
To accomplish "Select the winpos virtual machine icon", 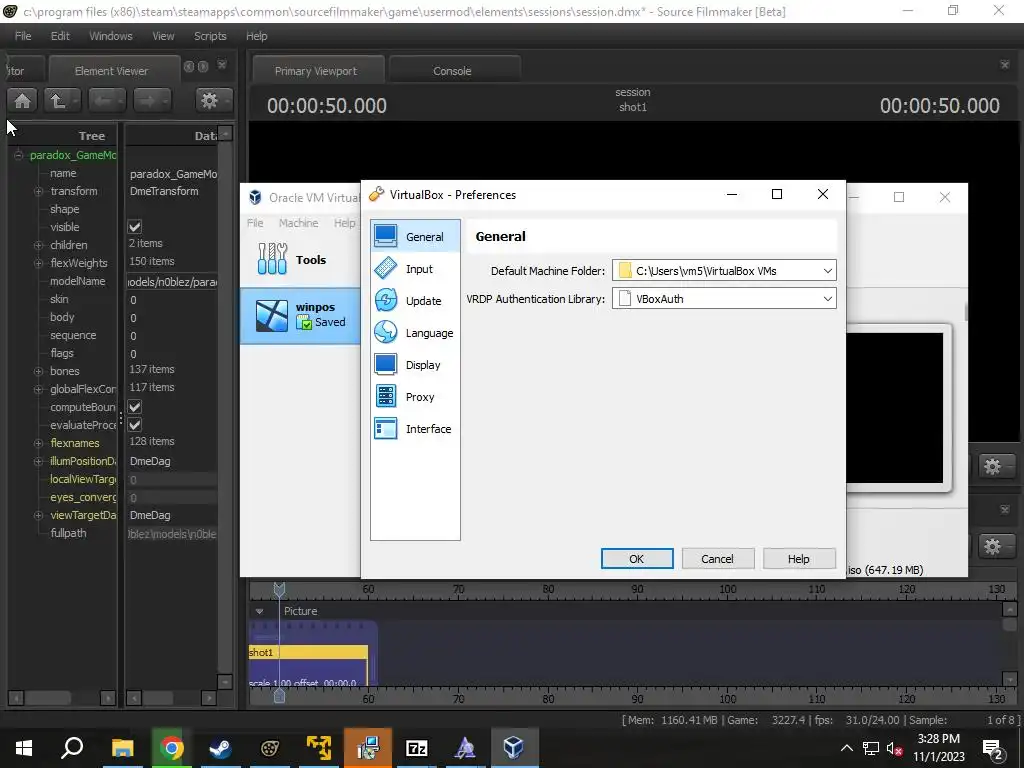I will [272, 315].
